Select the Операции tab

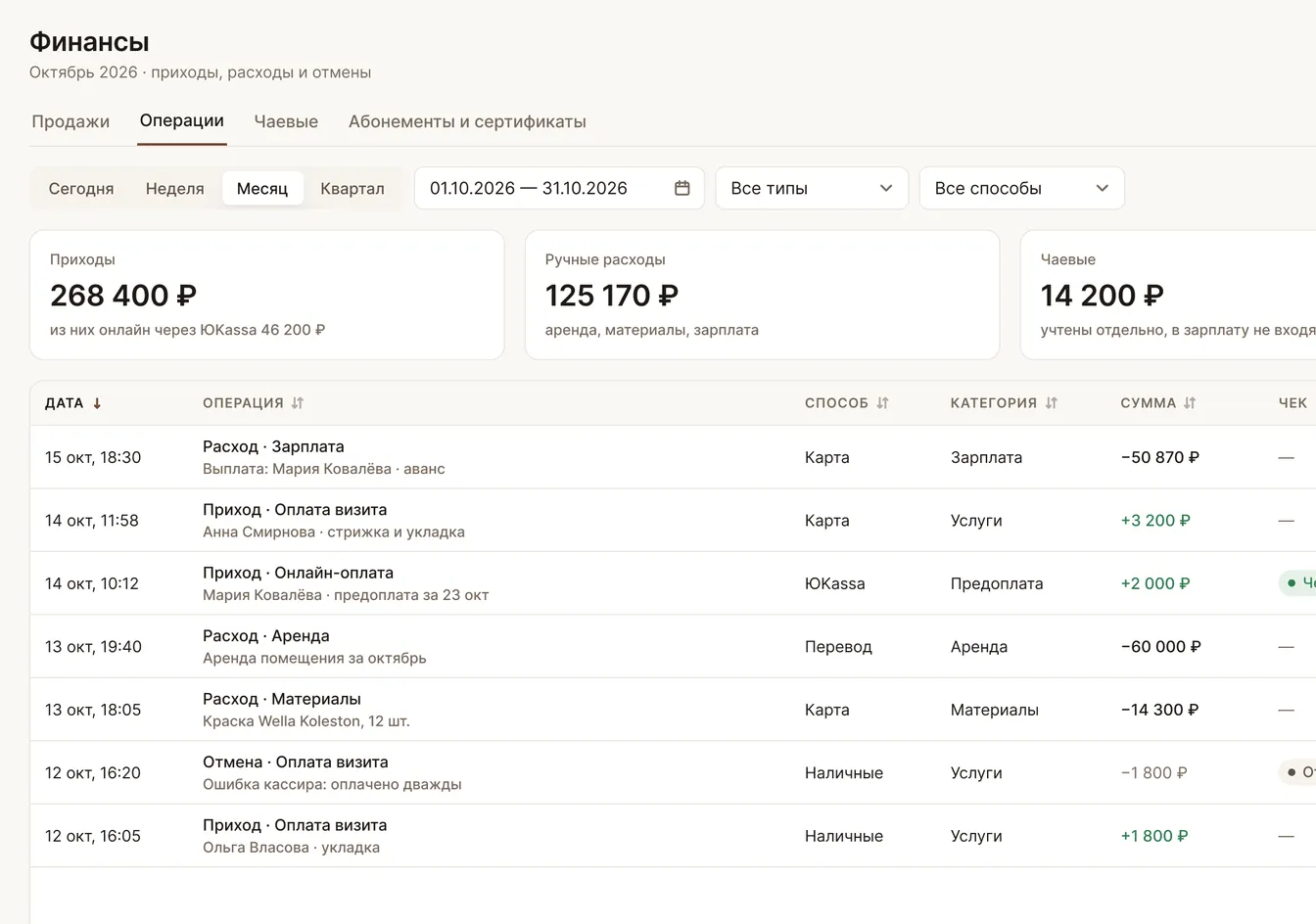tap(182, 120)
